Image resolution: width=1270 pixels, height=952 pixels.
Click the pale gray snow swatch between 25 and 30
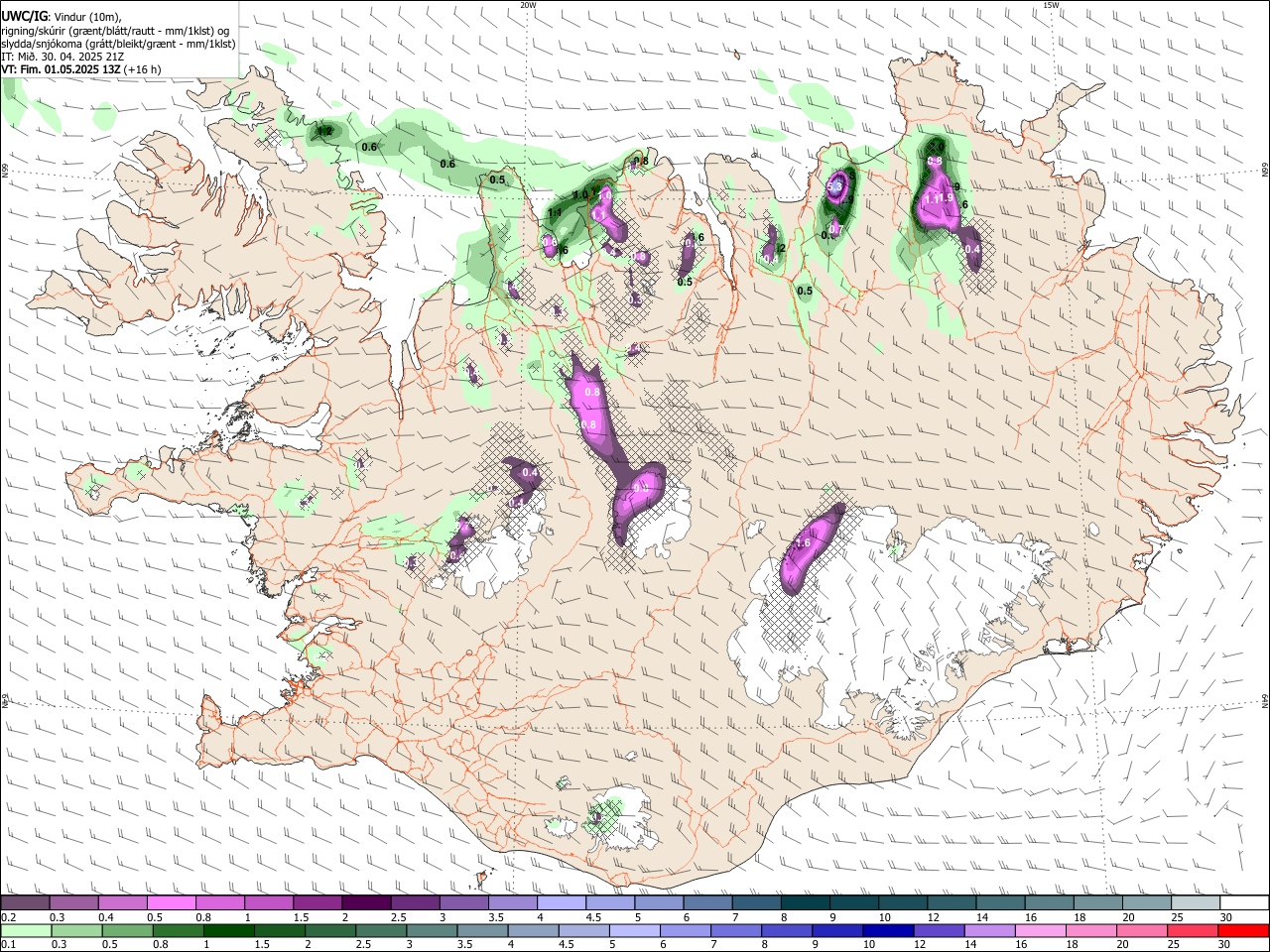pyautogui.click(x=1194, y=903)
